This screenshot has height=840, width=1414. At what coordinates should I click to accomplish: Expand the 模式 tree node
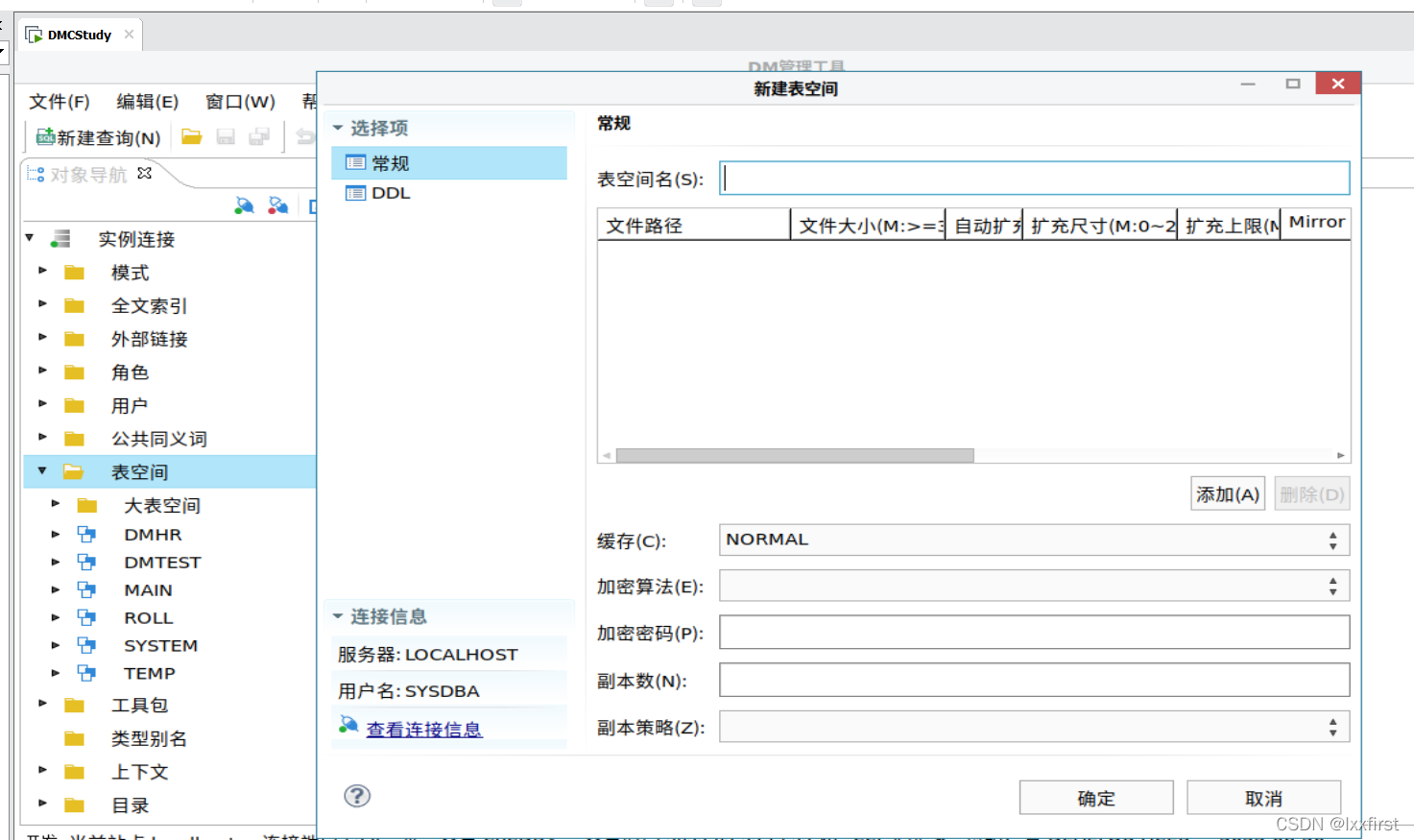(x=42, y=272)
